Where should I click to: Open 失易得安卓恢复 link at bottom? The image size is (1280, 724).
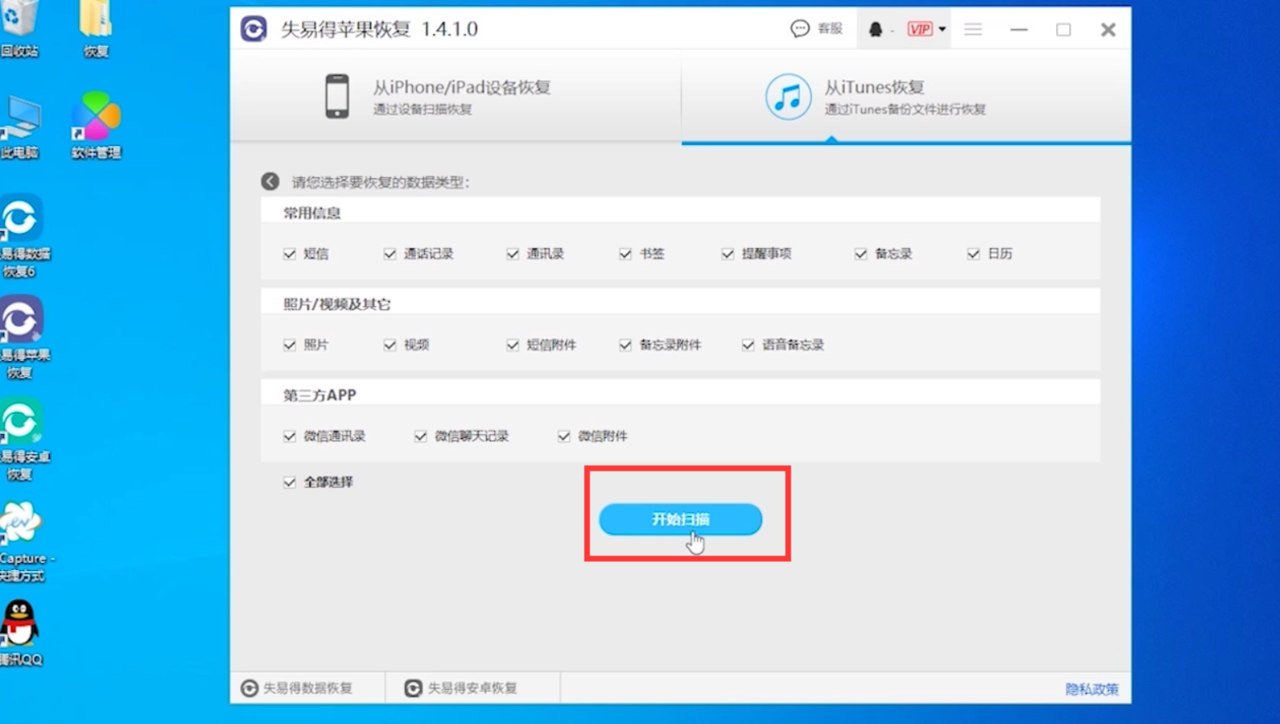(x=461, y=688)
